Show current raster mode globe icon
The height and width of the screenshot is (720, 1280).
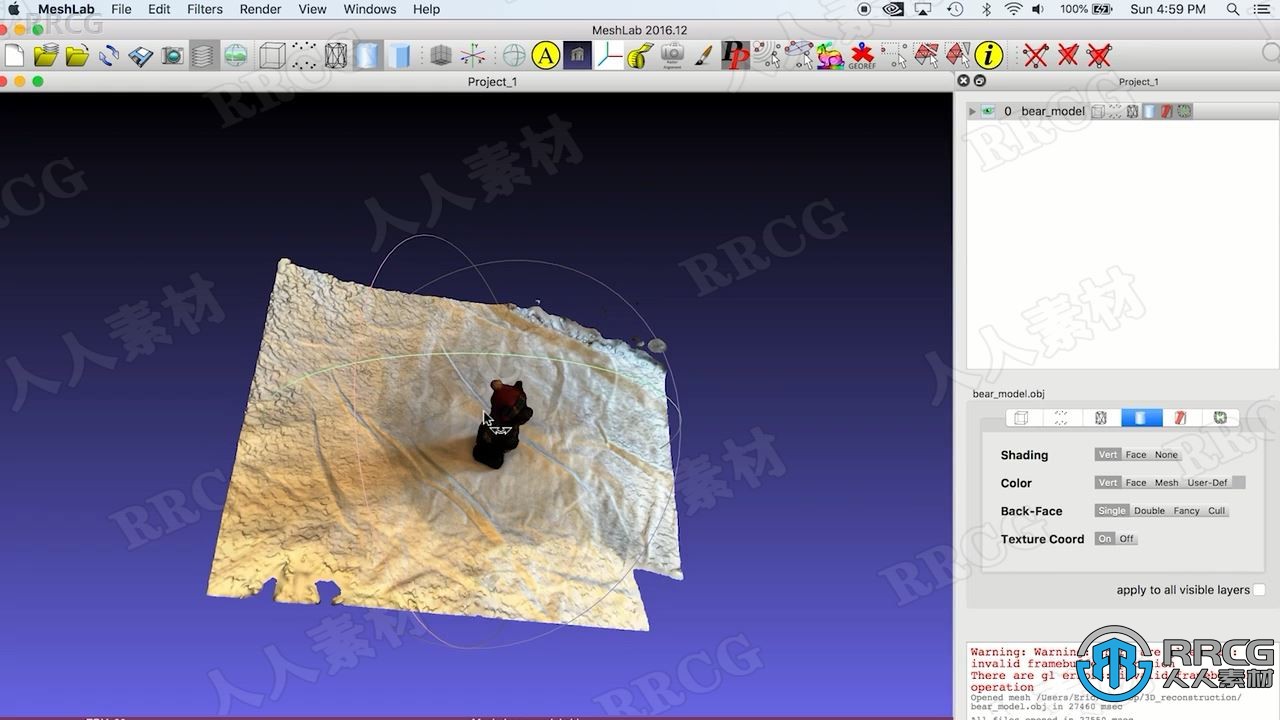pyautogui.click(x=236, y=55)
